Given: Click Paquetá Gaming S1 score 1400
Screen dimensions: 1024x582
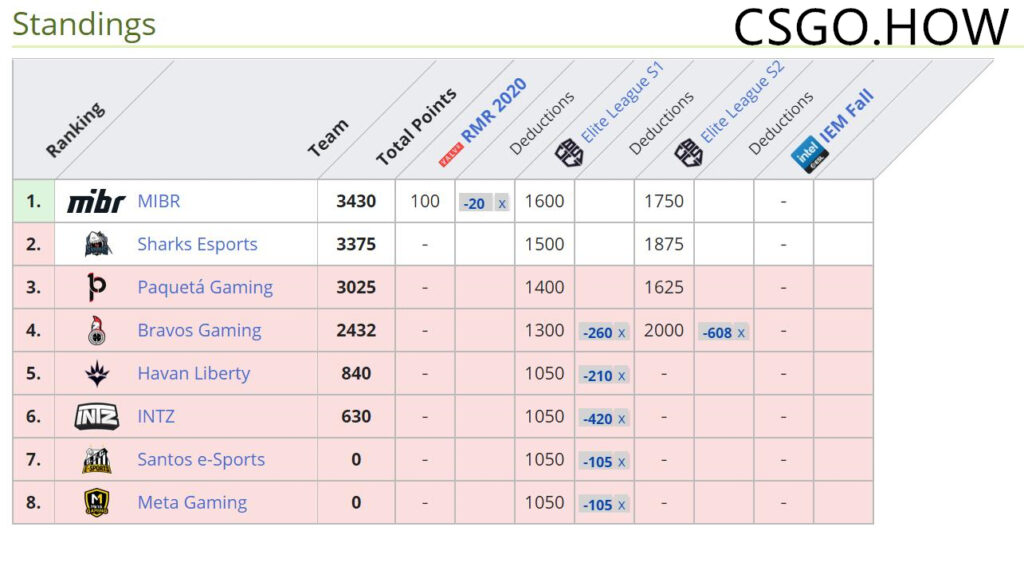Looking at the screenshot, I should (x=545, y=287).
